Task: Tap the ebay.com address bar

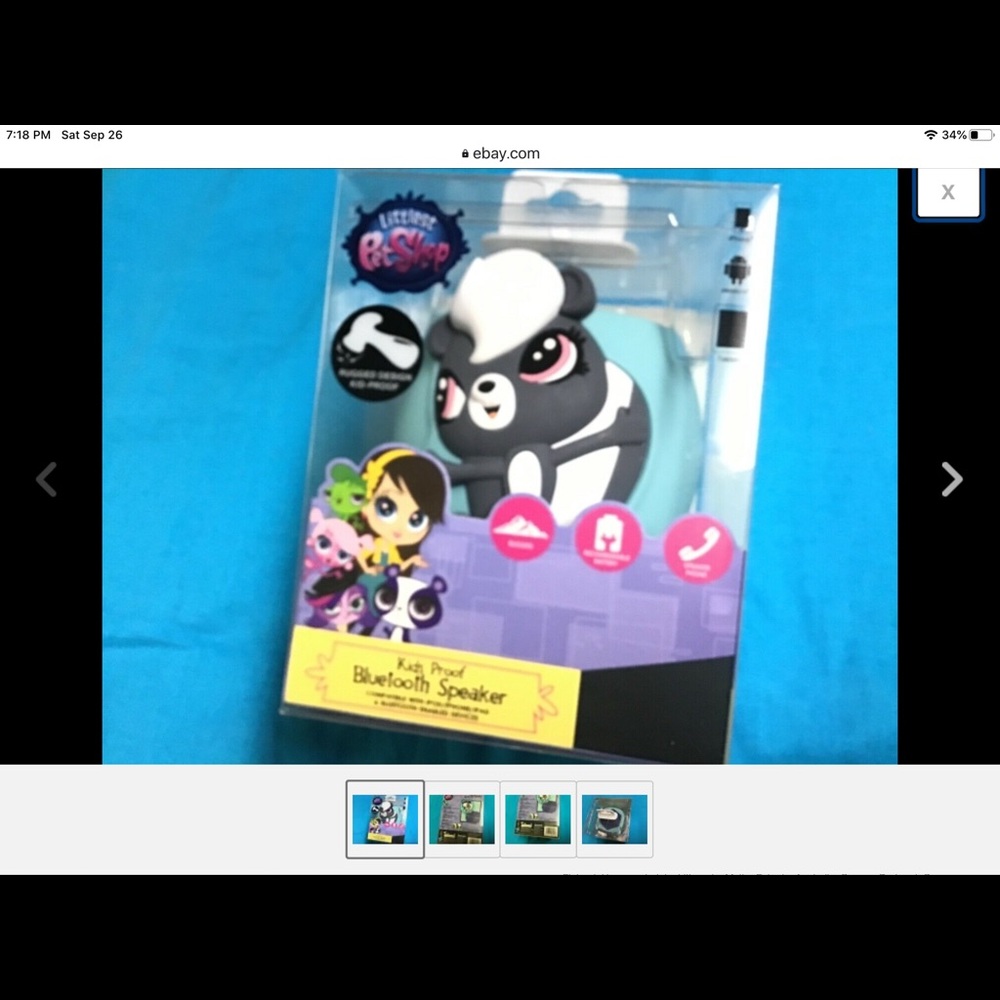Action: coord(500,154)
